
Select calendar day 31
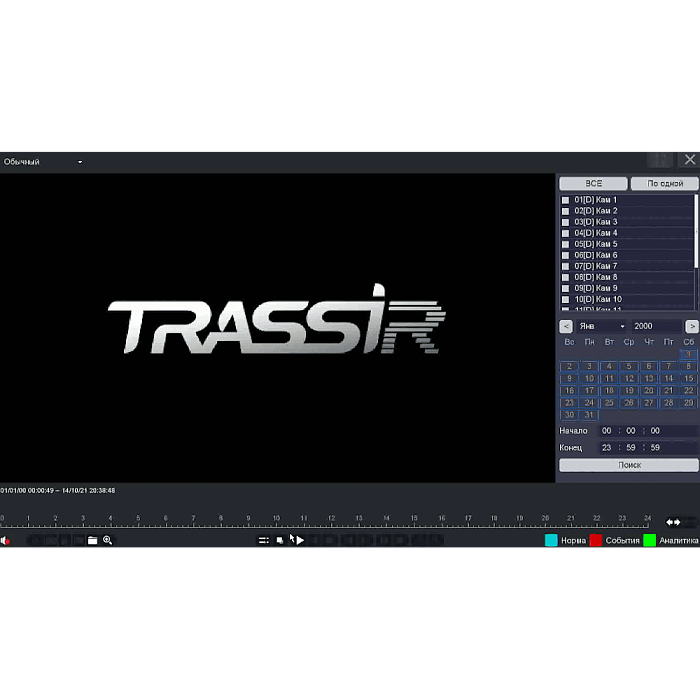click(589, 415)
